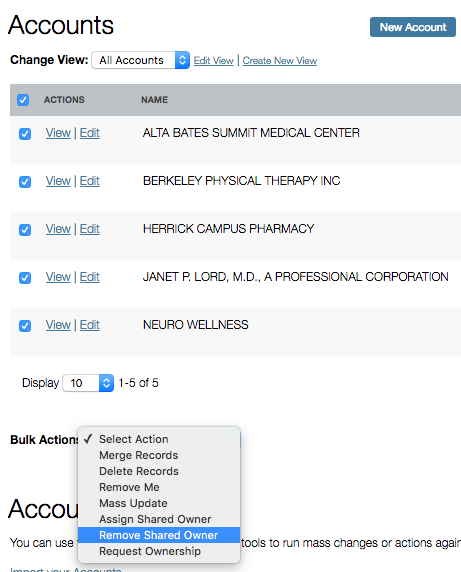Click the ACTIONS column header

(x=64, y=100)
